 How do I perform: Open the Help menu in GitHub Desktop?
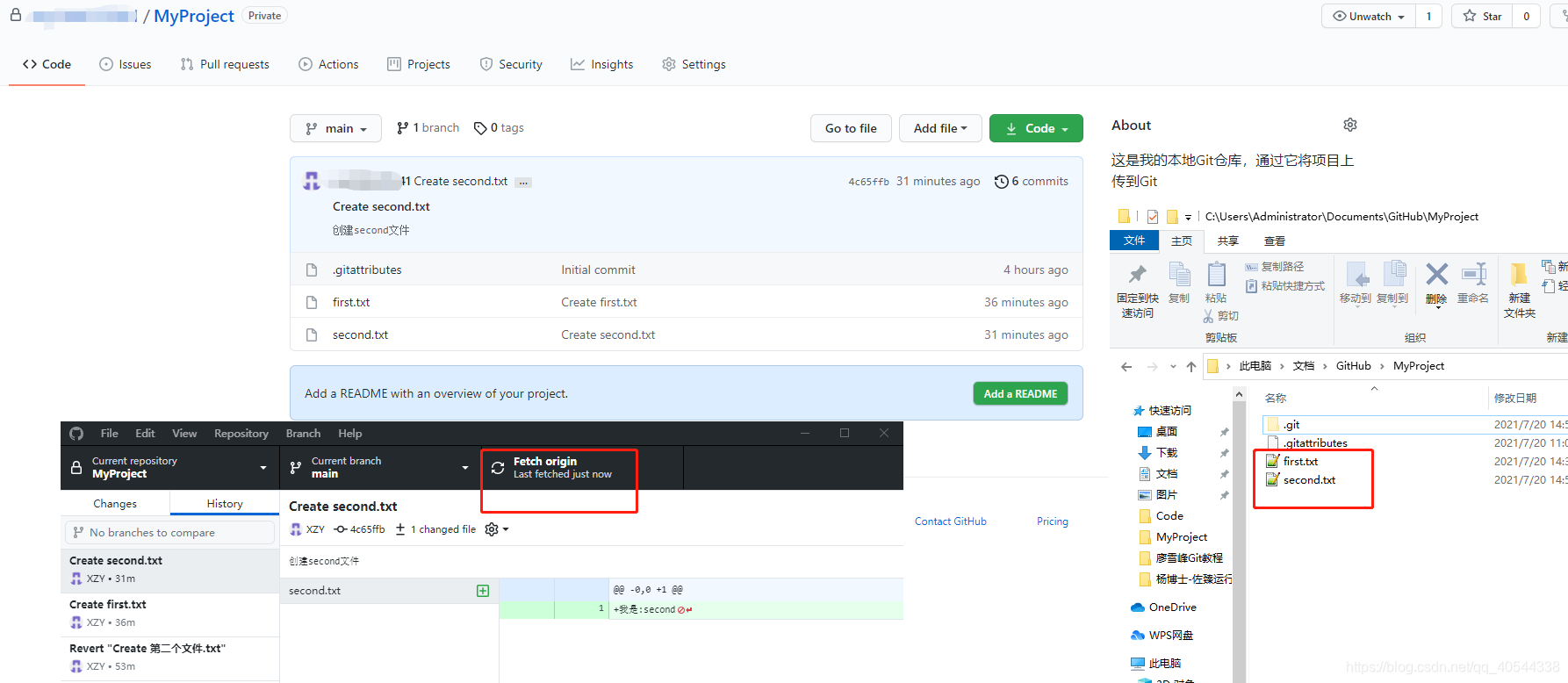point(350,434)
